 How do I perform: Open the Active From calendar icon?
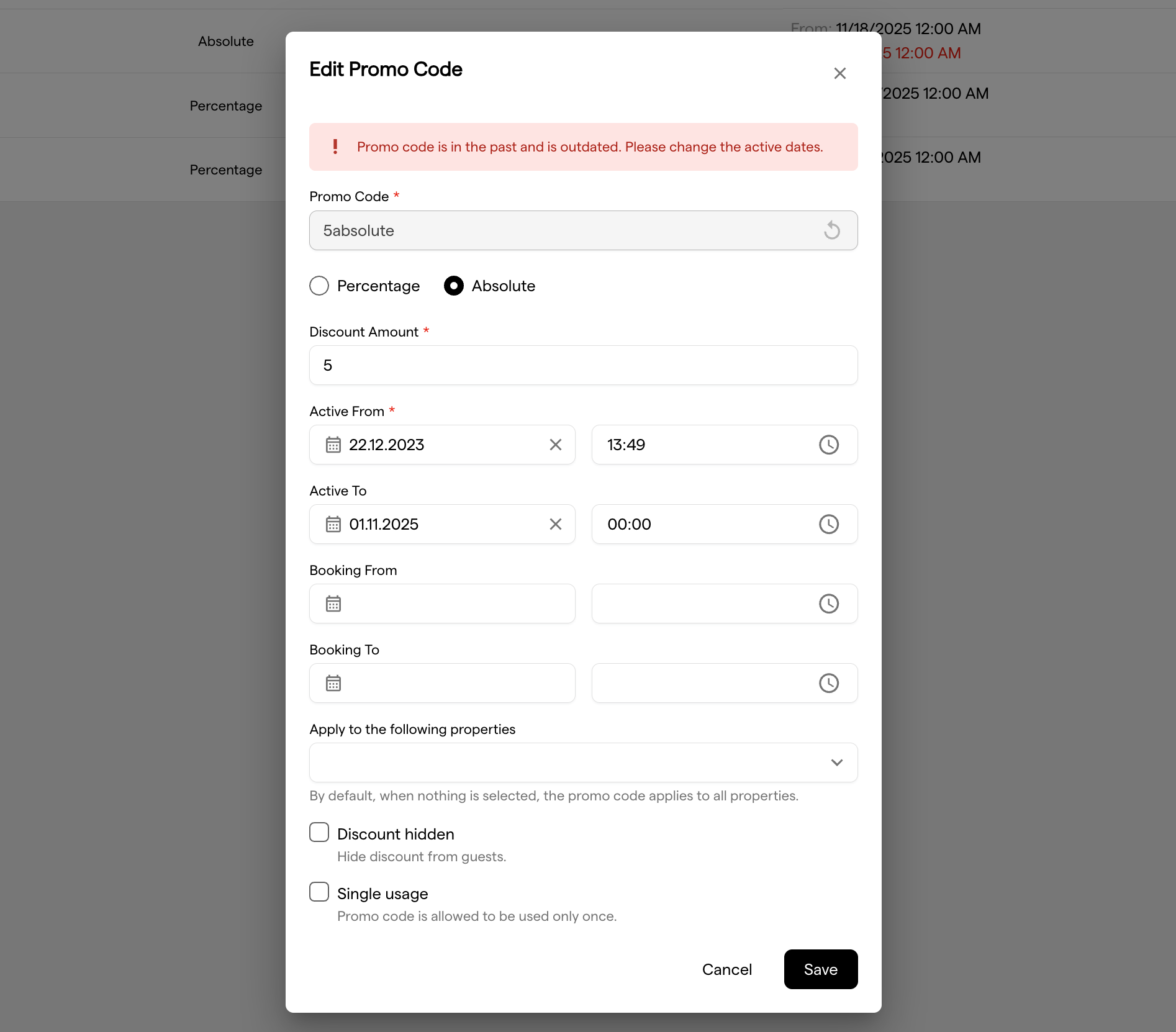(333, 445)
